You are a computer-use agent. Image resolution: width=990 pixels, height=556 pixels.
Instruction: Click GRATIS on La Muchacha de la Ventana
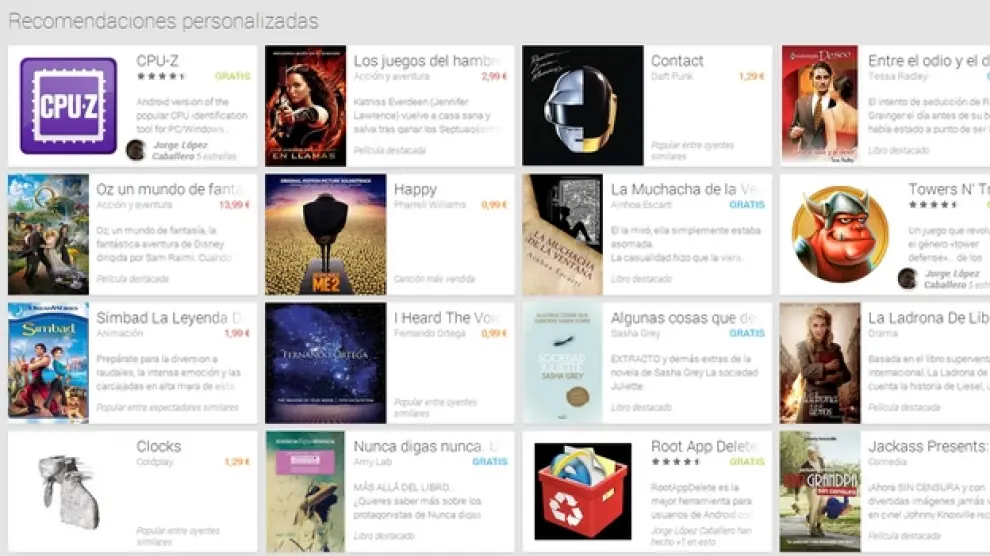(x=747, y=204)
